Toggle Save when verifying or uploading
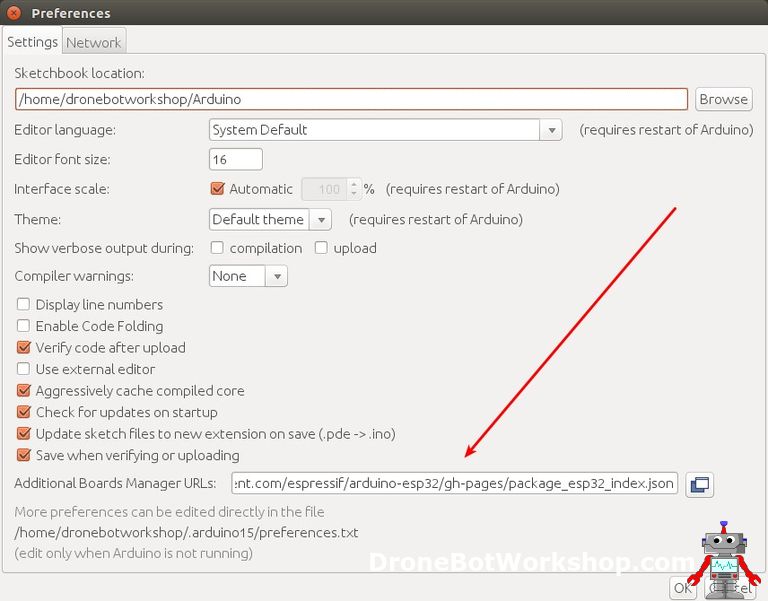This screenshot has height=601, width=768. 24,455
